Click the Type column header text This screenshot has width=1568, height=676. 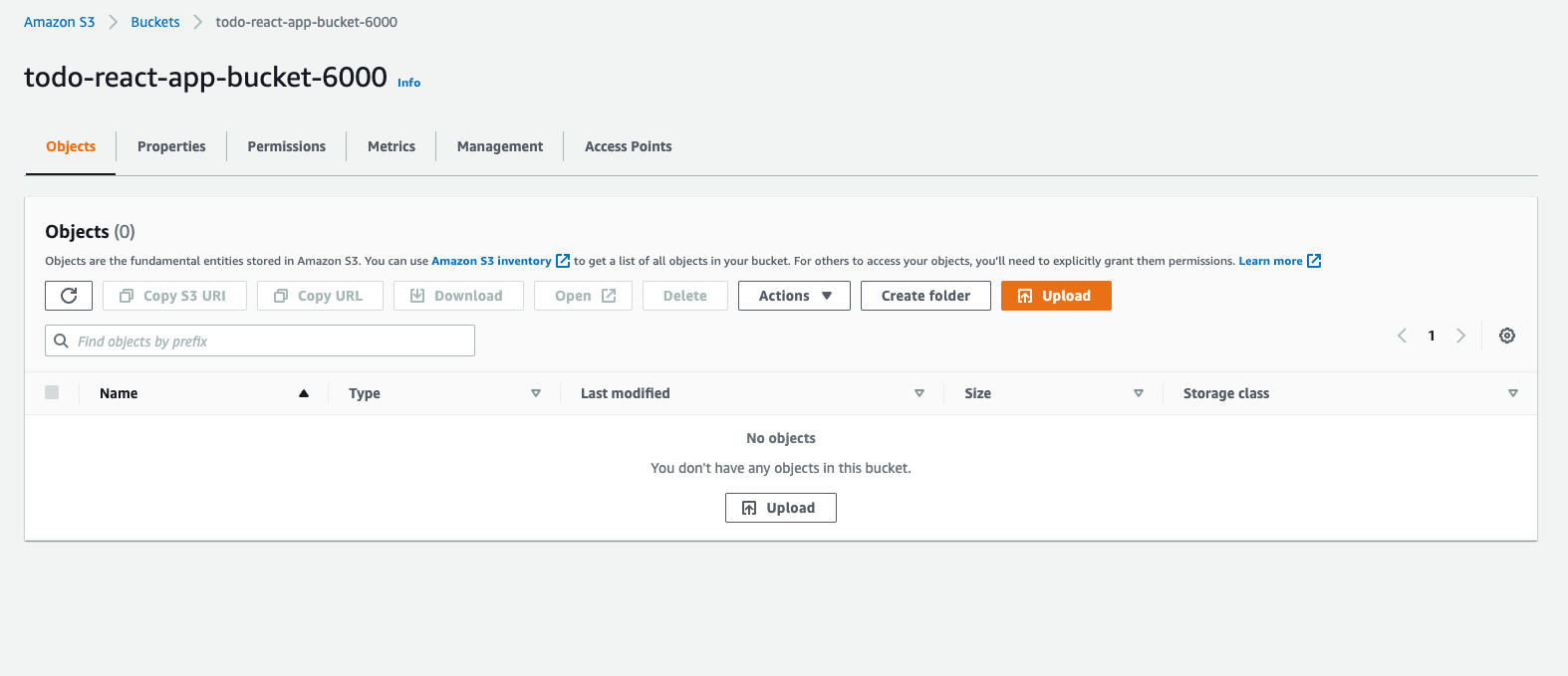365,393
